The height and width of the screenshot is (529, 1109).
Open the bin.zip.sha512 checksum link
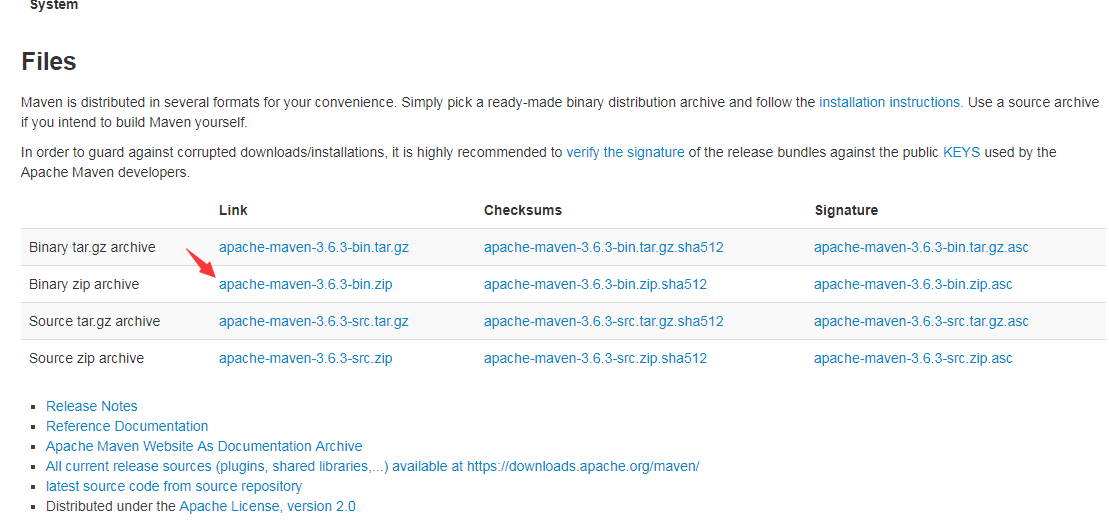click(x=595, y=284)
